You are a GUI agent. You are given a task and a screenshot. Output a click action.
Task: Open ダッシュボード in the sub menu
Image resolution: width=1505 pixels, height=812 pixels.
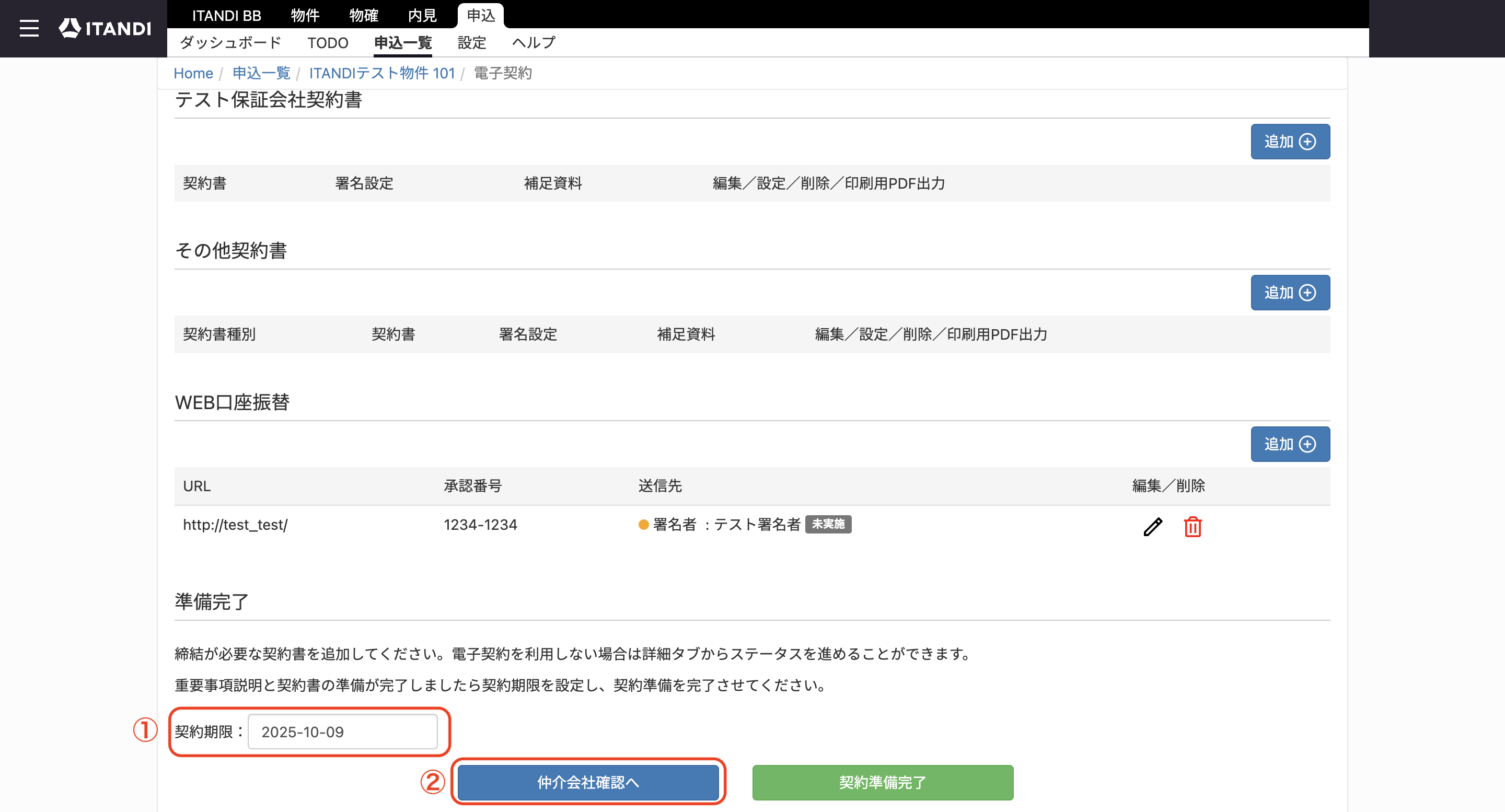coord(230,43)
